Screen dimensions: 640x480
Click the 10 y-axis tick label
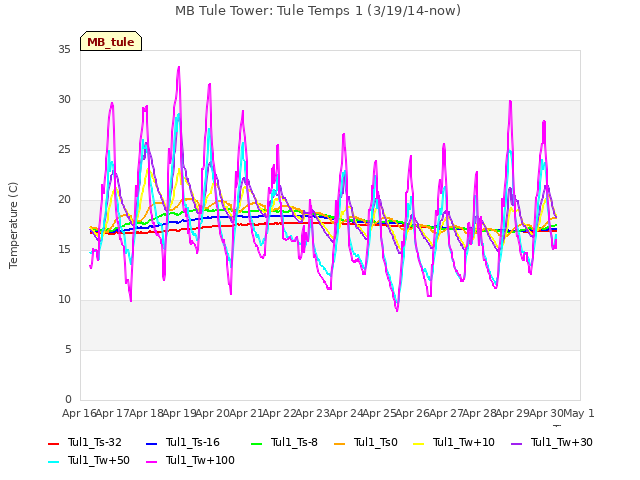point(64,300)
